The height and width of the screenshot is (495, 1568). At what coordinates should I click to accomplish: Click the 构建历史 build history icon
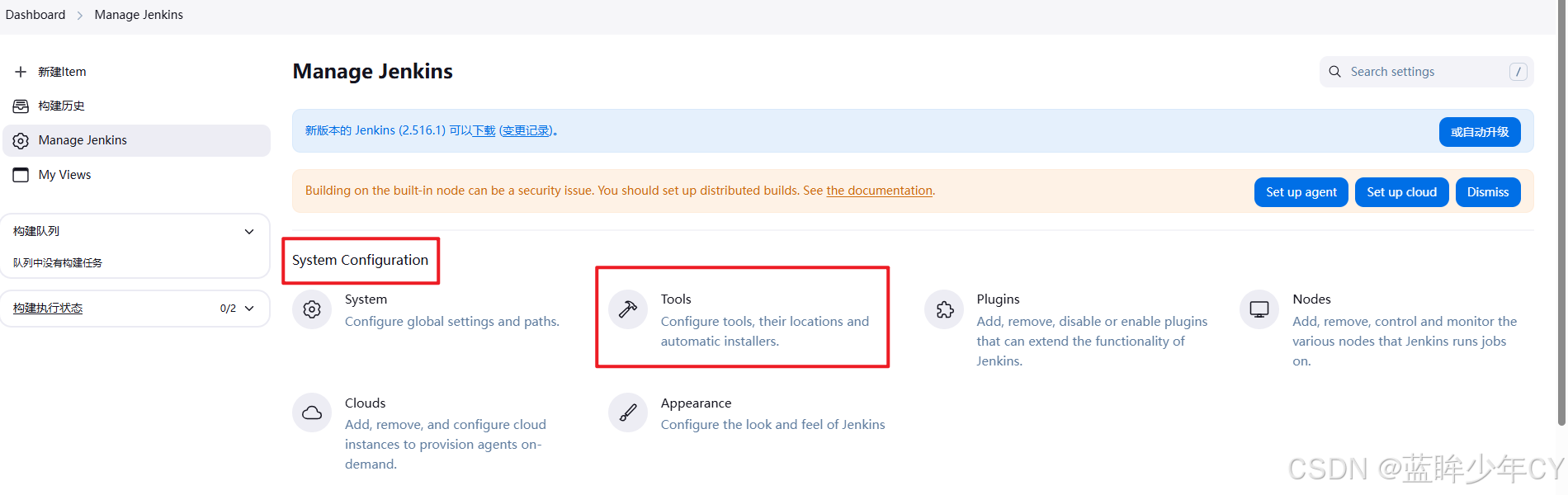pos(21,106)
